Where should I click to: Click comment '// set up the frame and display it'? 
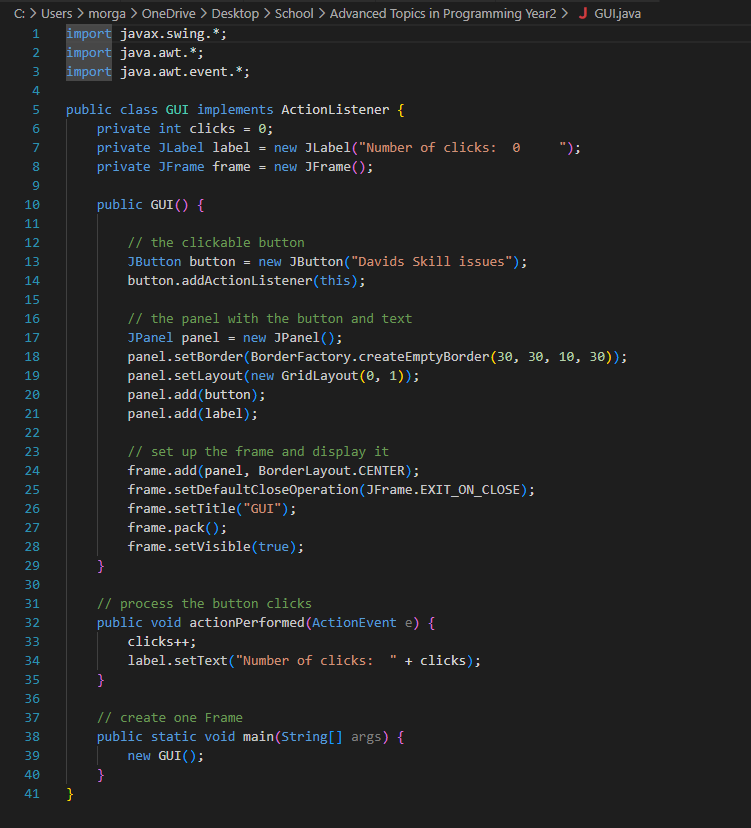pos(258,452)
